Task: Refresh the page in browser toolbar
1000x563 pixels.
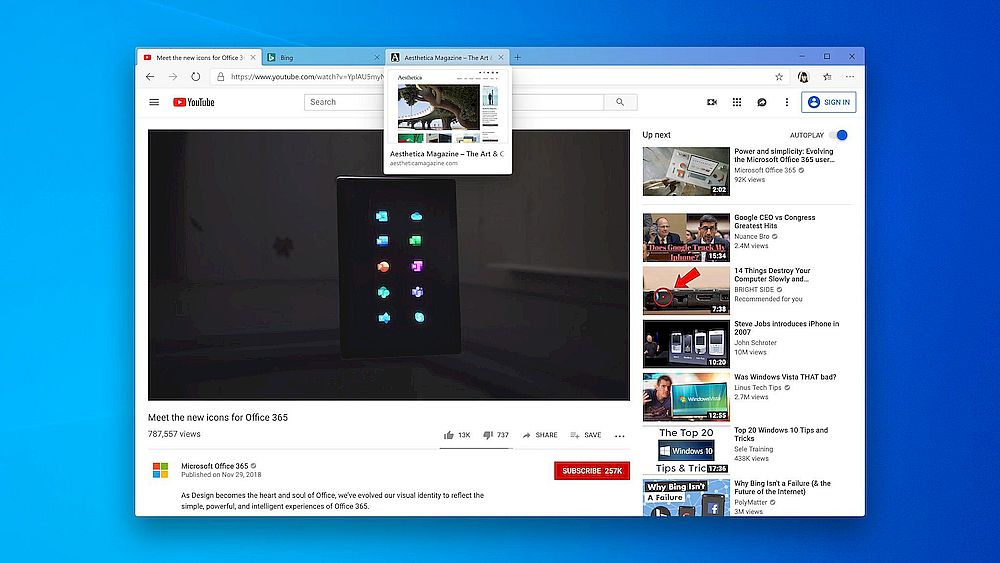Action: point(196,76)
